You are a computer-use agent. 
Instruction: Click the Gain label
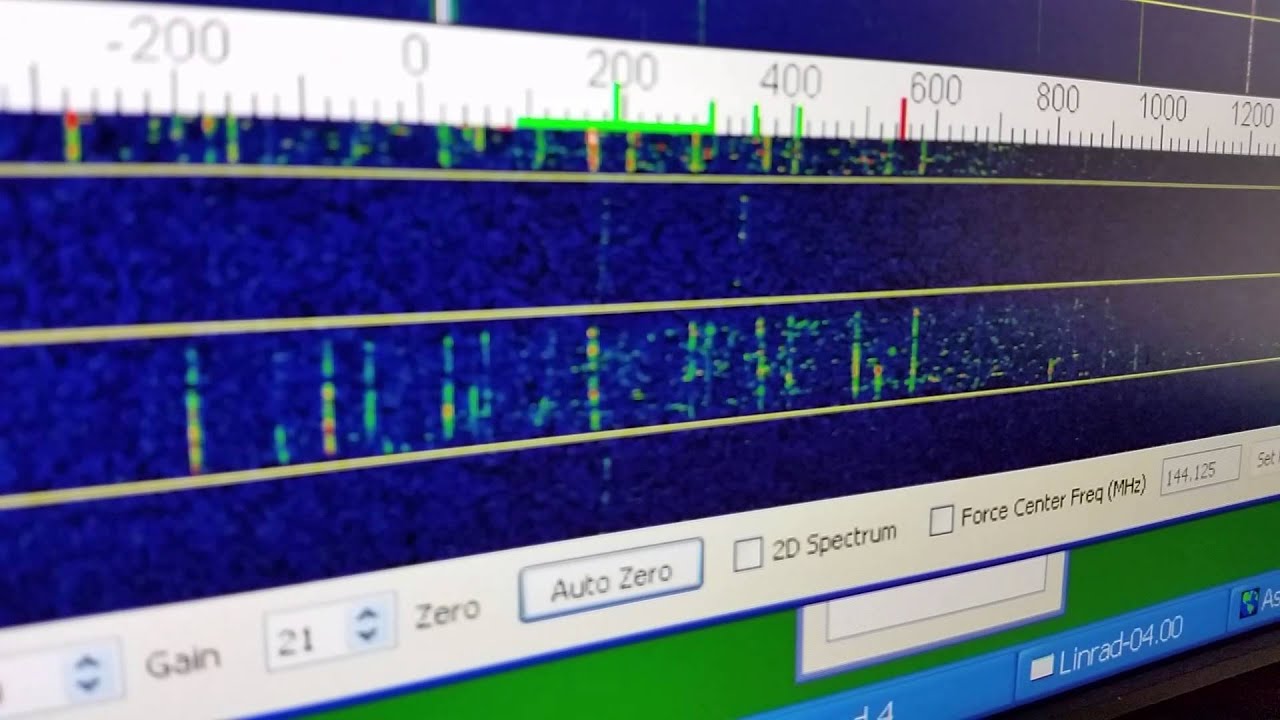pyautogui.click(x=182, y=661)
